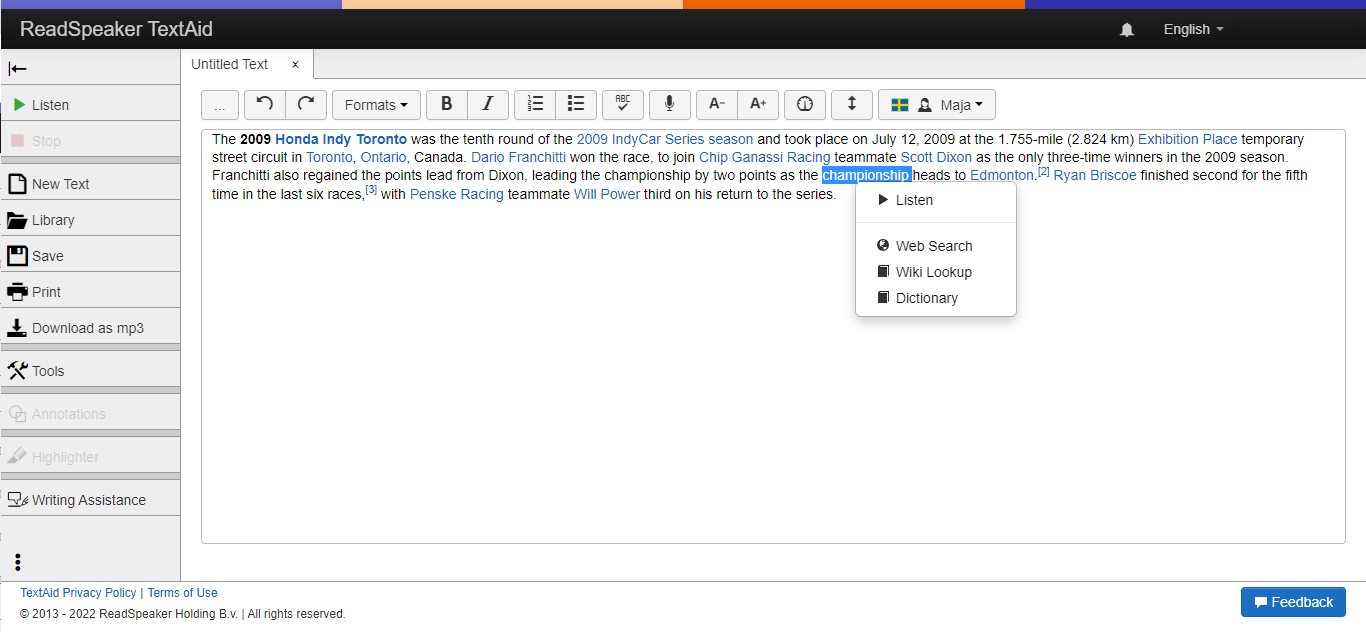Viewport: 1366px width, 632px height.
Task: Select Dictionary in the context menu
Action: pyautogui.click(x=926, y=298)
